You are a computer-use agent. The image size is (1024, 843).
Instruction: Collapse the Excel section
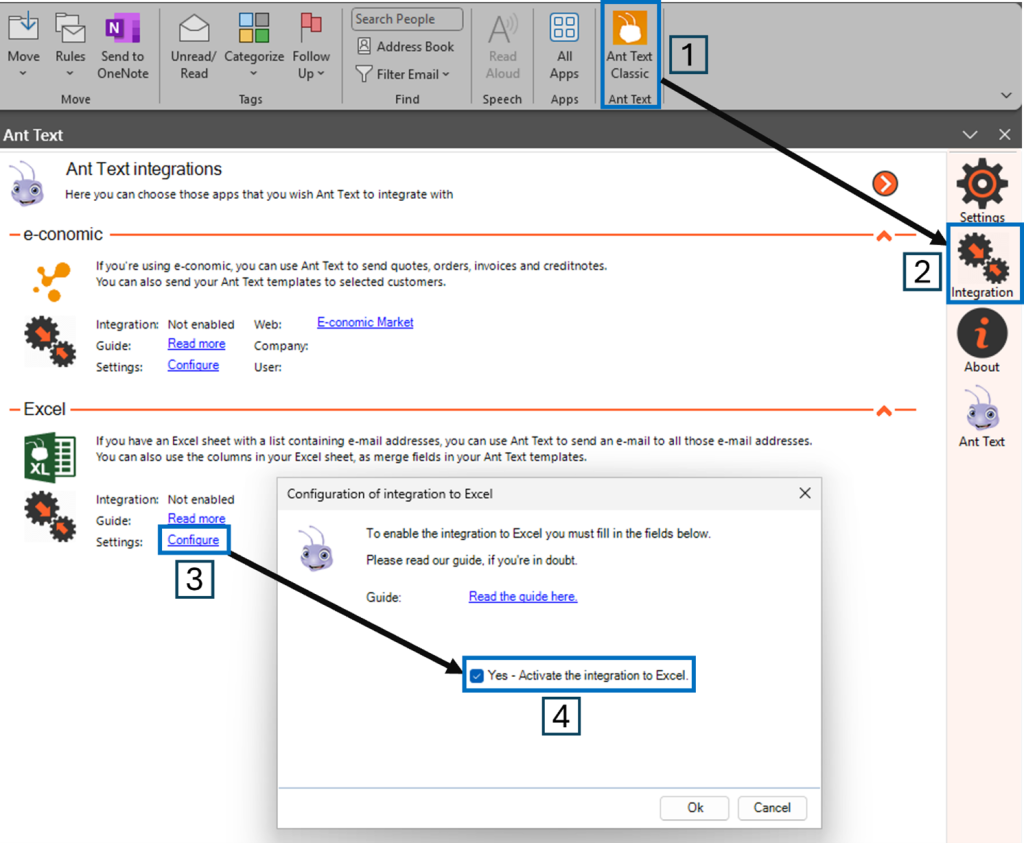(883, 410)
